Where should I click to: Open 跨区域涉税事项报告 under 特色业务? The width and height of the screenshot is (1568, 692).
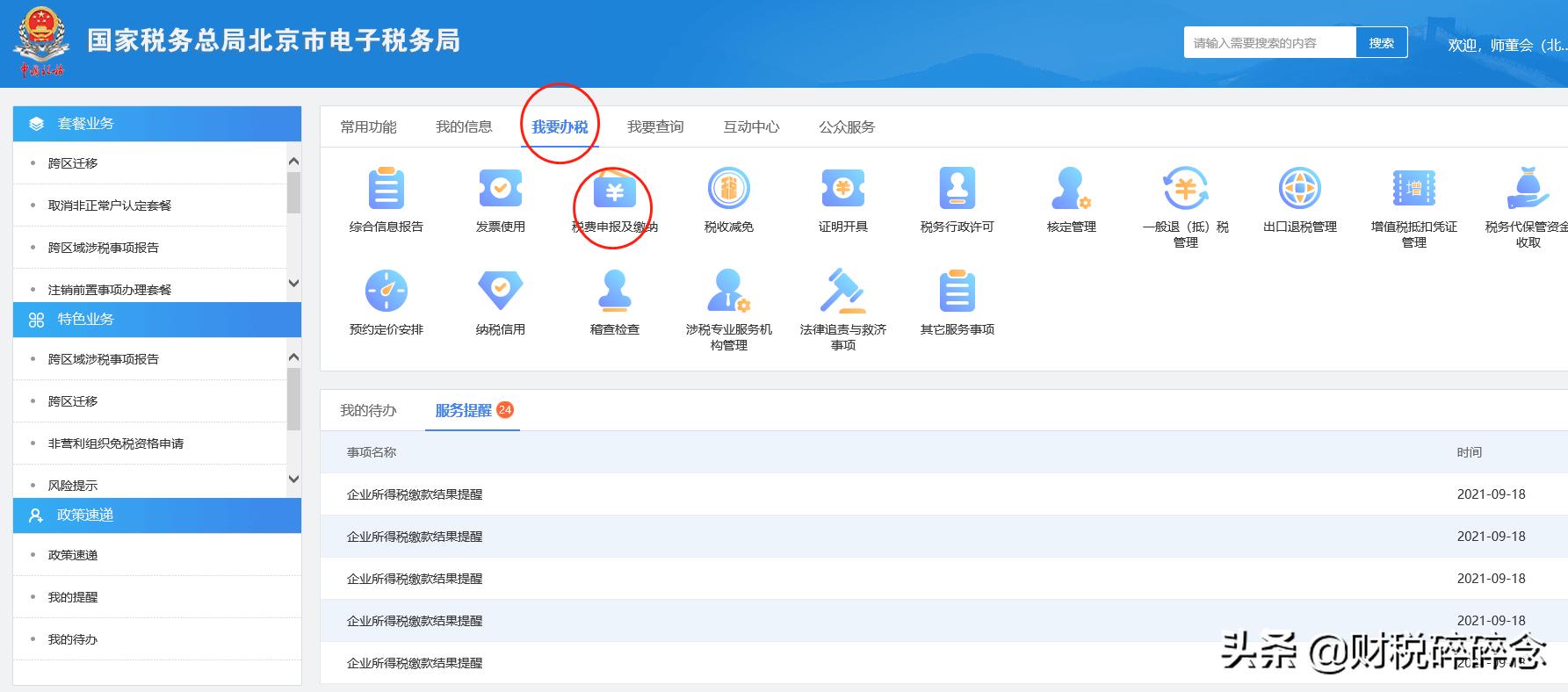[x=104, y=359]
